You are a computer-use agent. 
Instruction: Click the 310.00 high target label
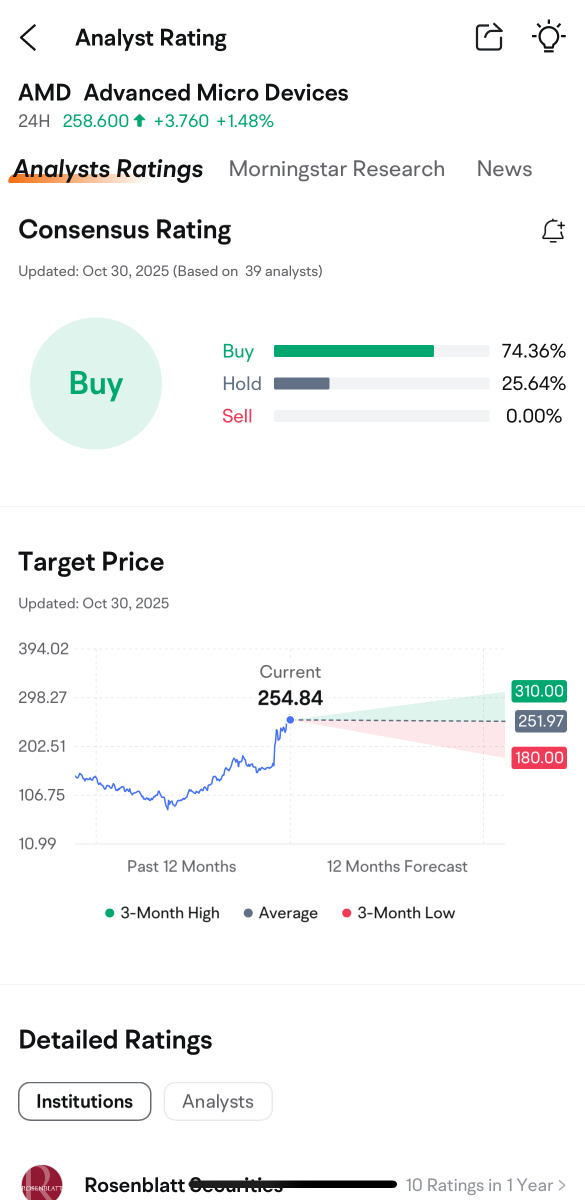[539, 691]
